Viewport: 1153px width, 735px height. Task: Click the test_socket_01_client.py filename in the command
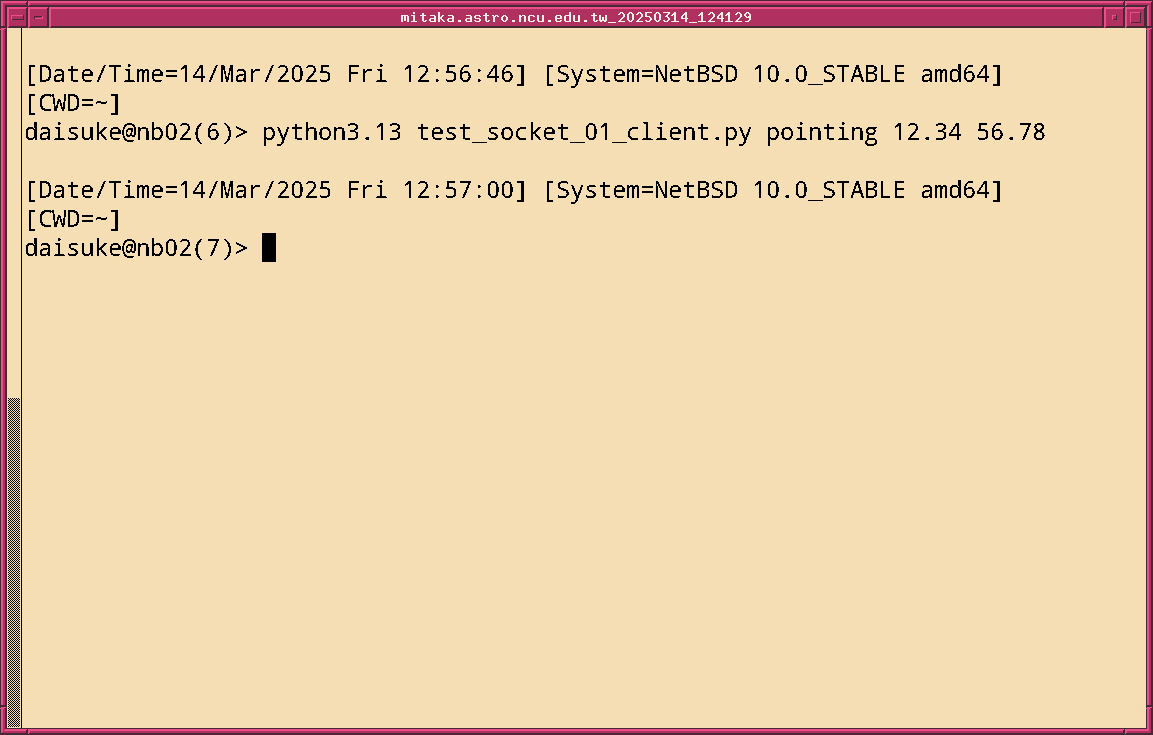point(584,132)
